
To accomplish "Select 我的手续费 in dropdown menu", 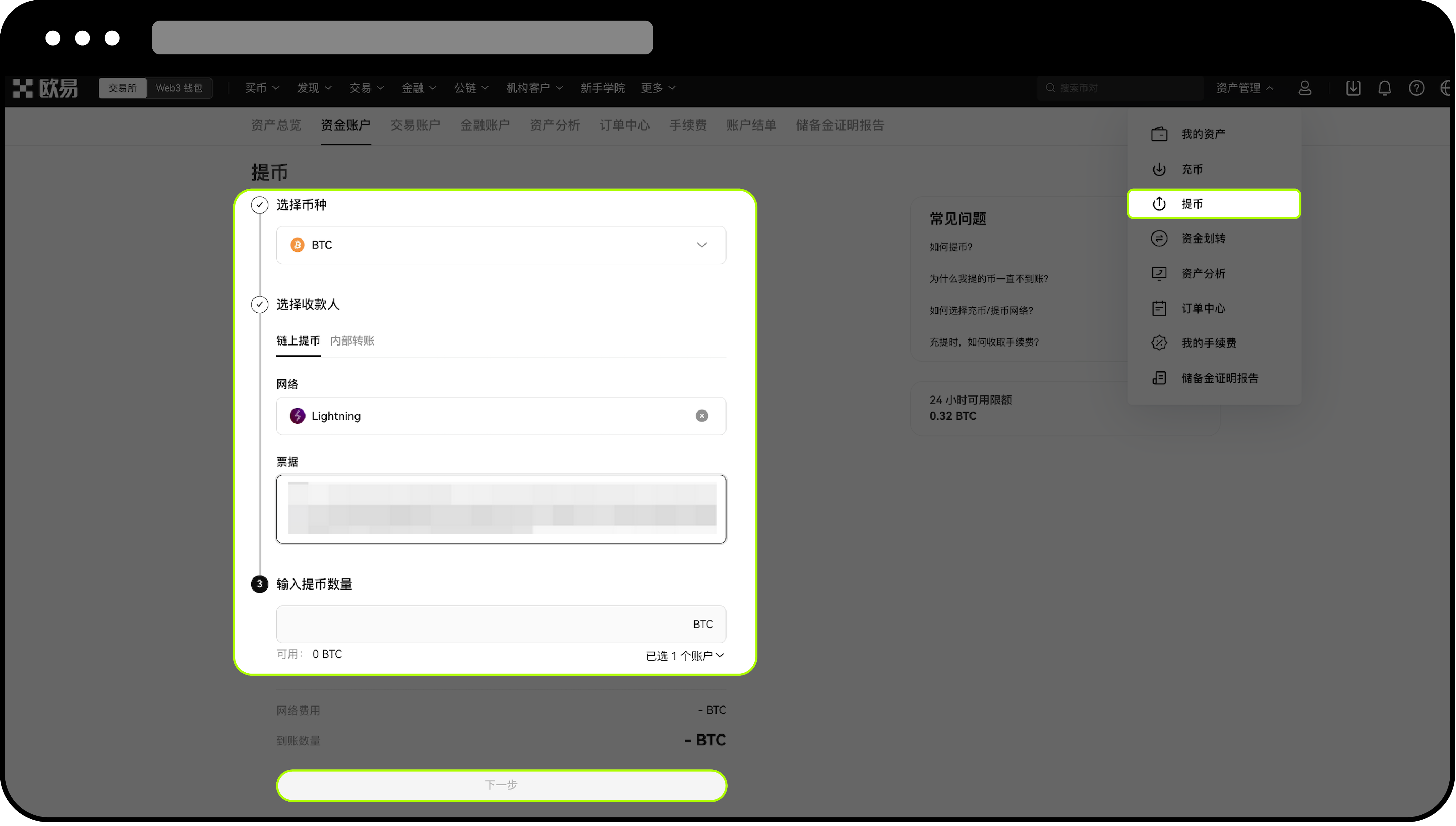I will click(1213, 343).
